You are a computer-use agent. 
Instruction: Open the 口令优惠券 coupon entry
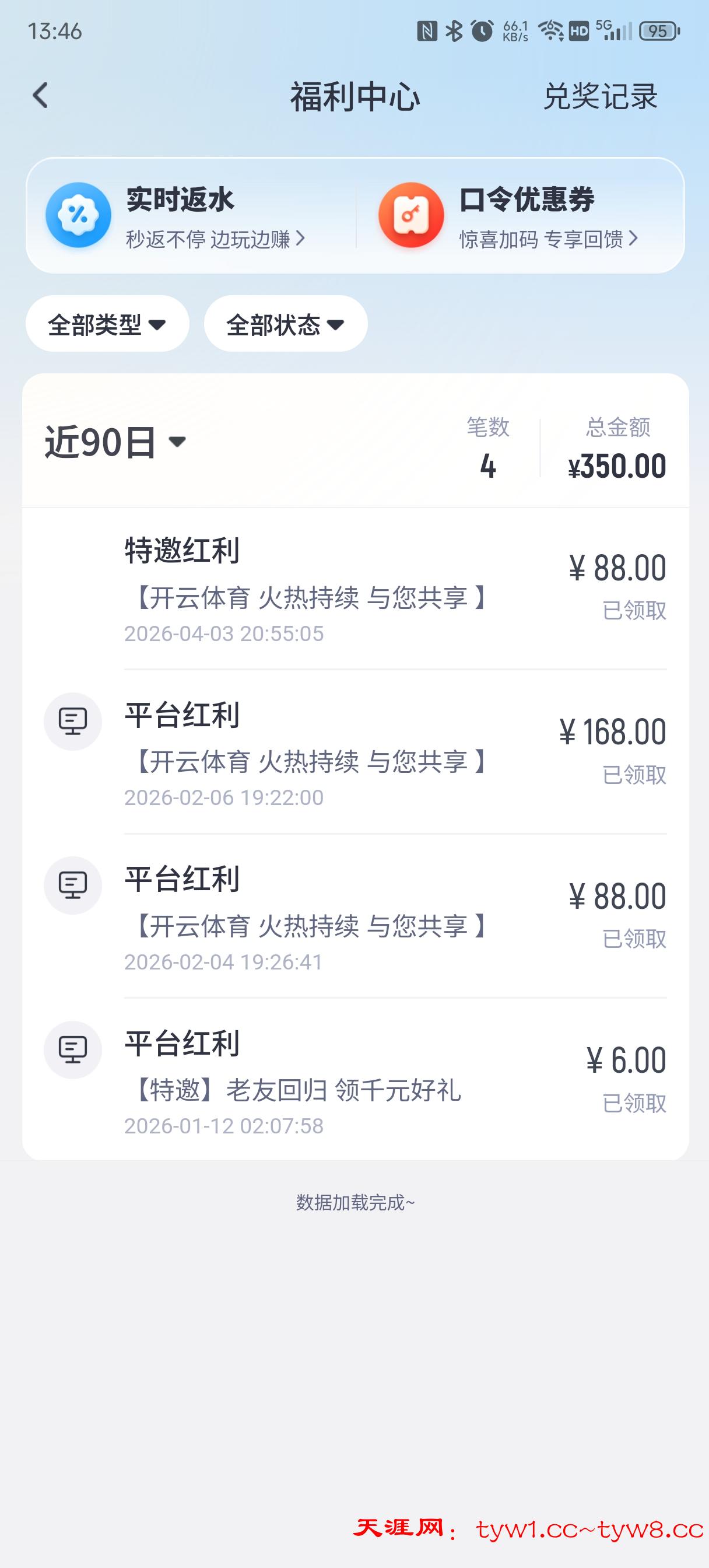pos(527,199)
